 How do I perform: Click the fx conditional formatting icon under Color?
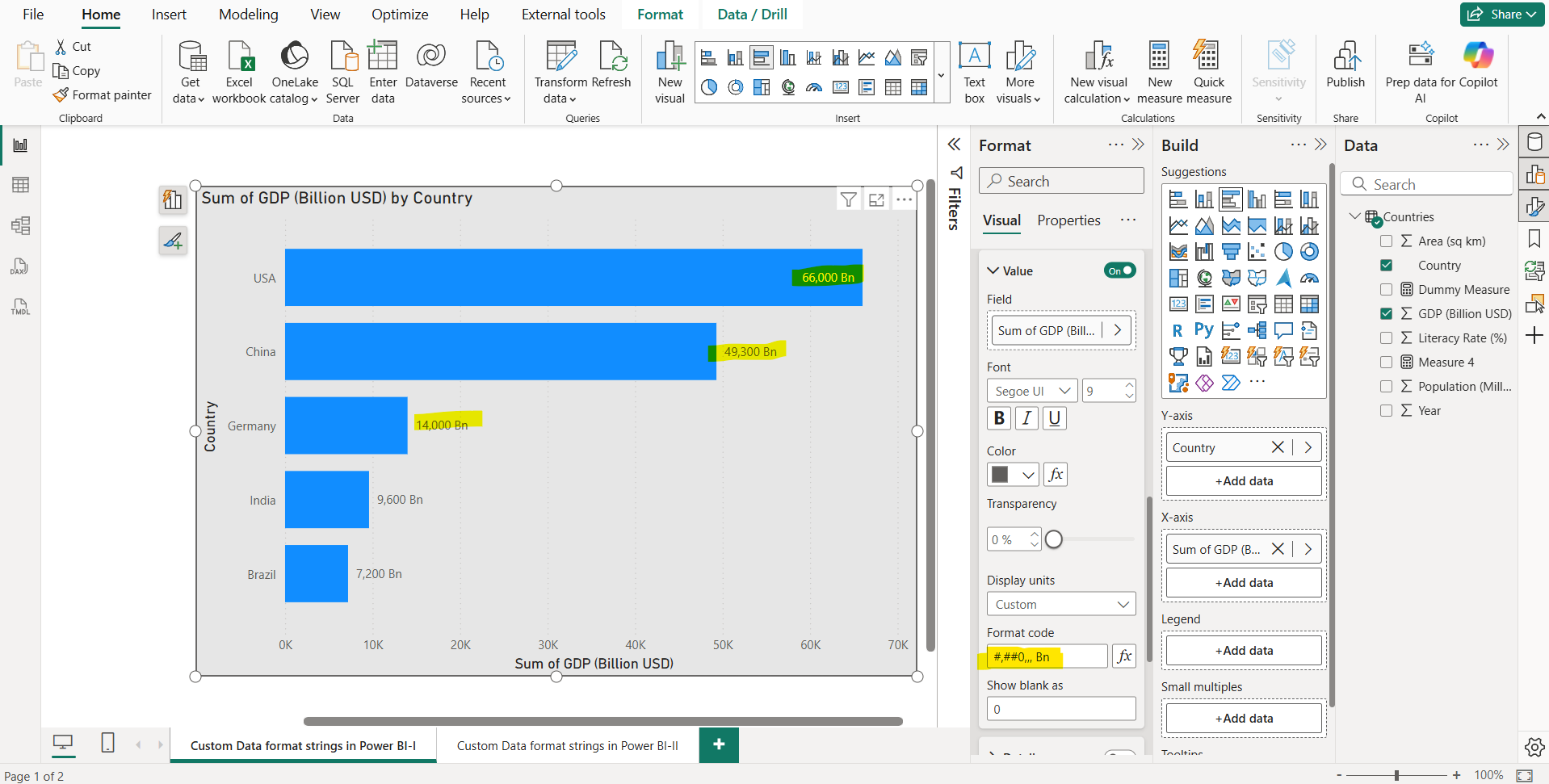[x=1056, y=474]
